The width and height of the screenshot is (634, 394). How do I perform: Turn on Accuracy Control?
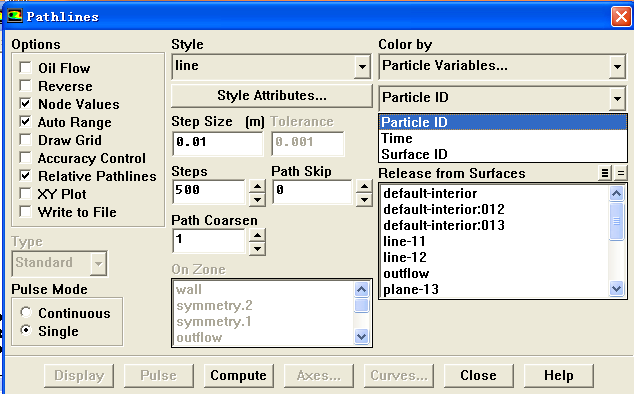(25, 157)
